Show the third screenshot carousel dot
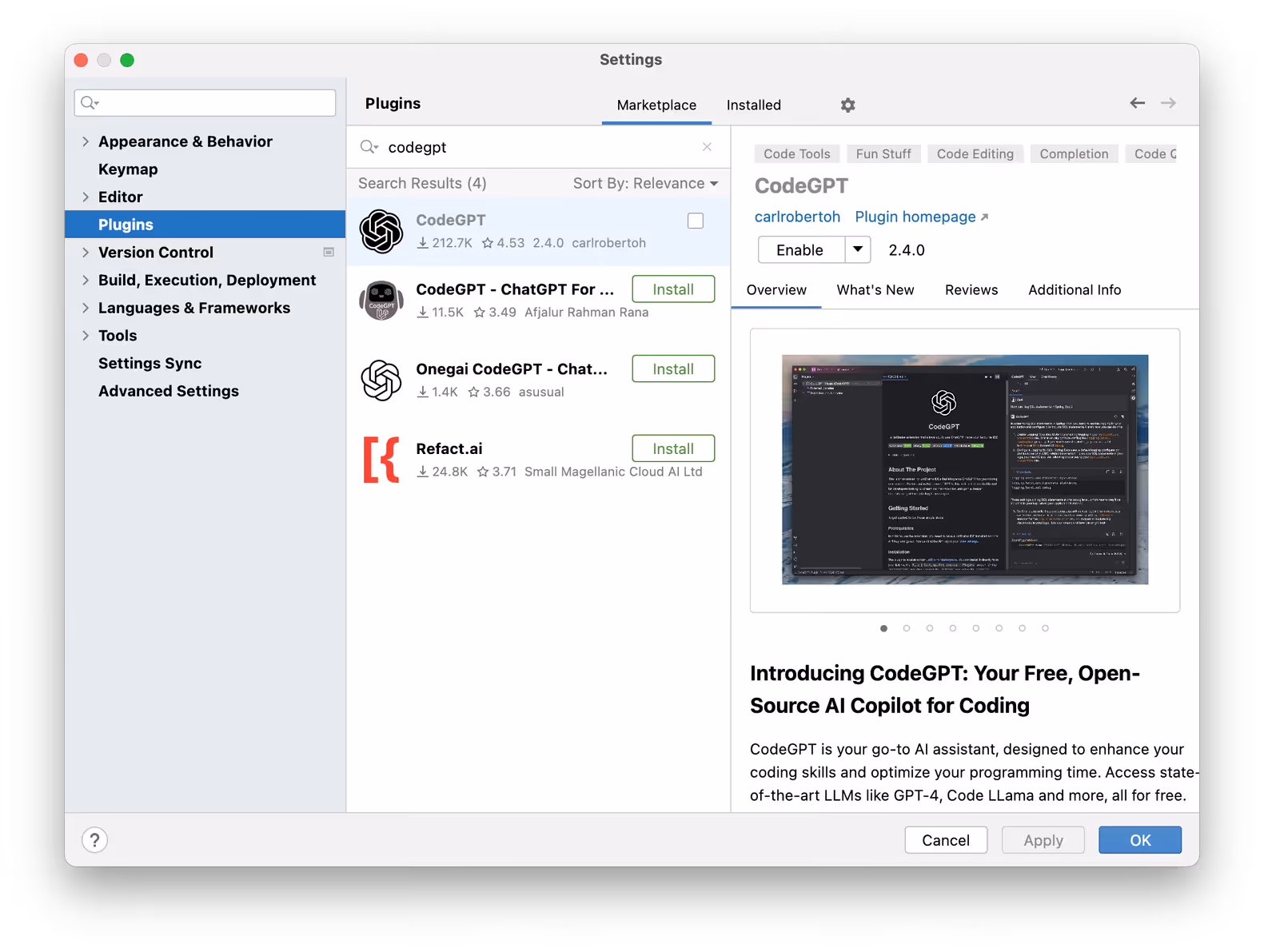 pos(930,628)
